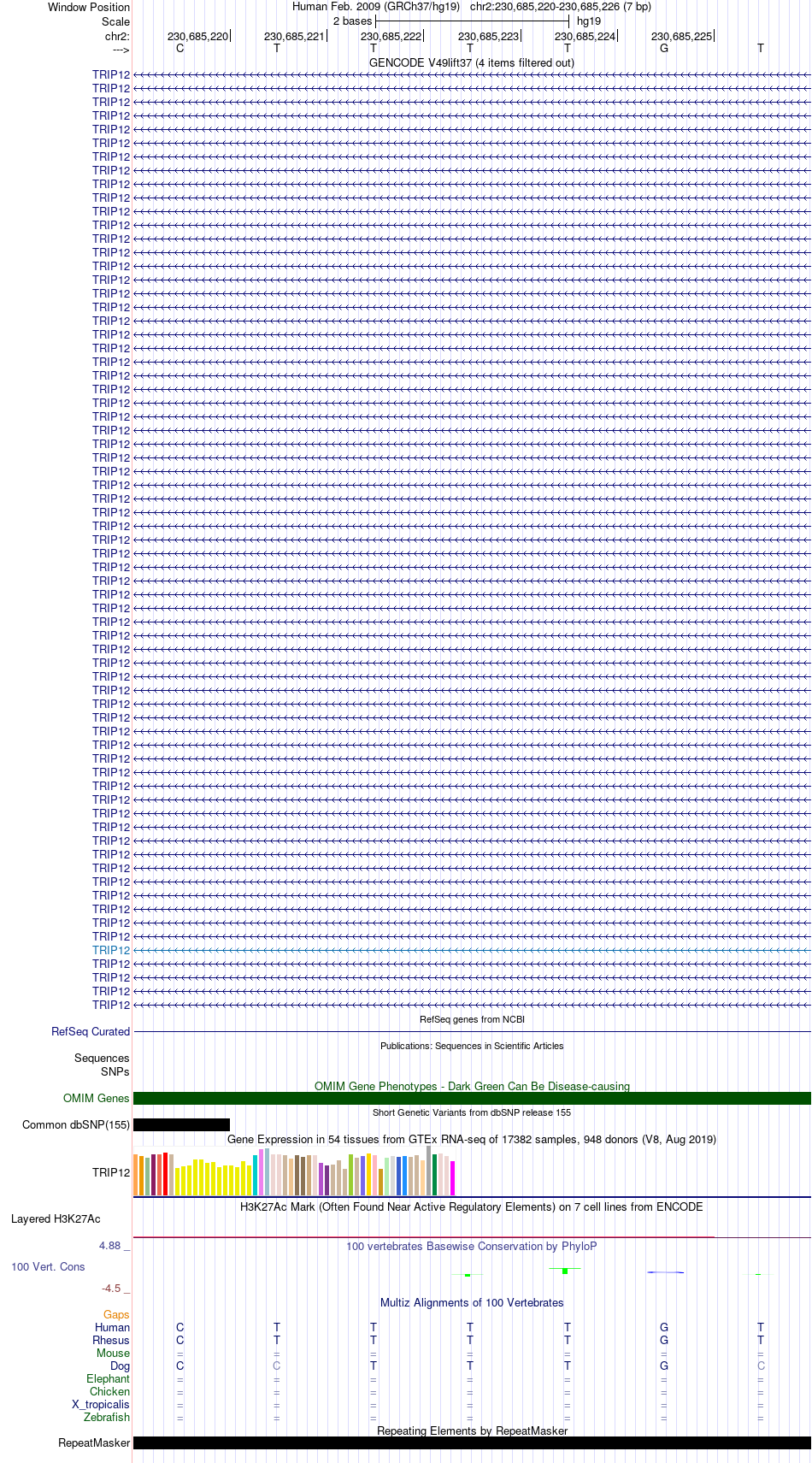Click the X_tropicalis alignment row label
The height and width of the screenshot is (1463, 812).
point(101,1405)
